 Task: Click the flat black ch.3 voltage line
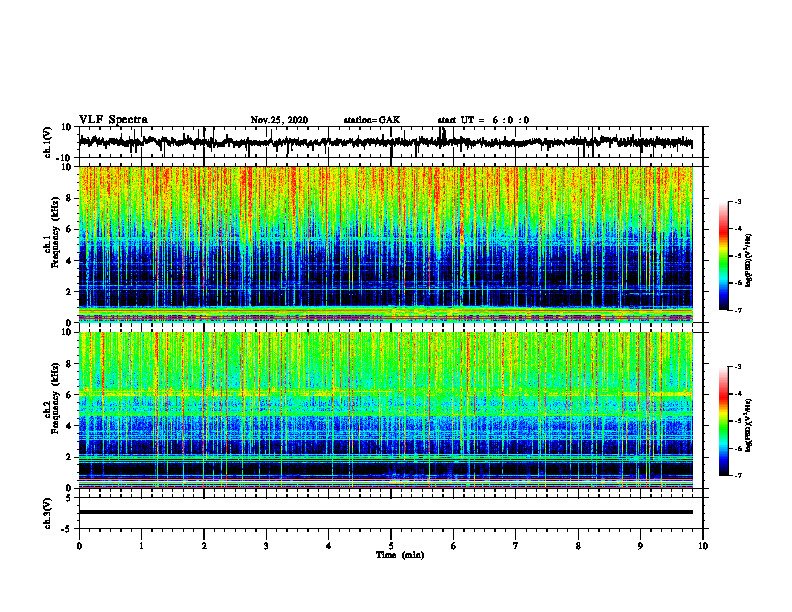click(x=385, y=512)
